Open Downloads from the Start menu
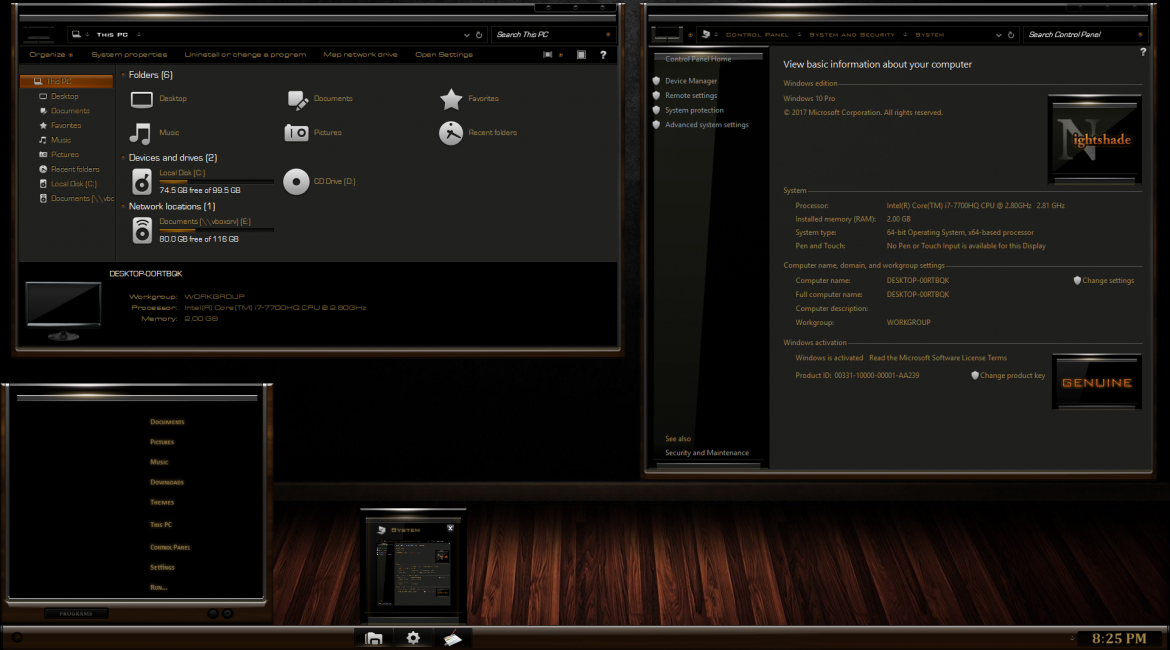 167,483
